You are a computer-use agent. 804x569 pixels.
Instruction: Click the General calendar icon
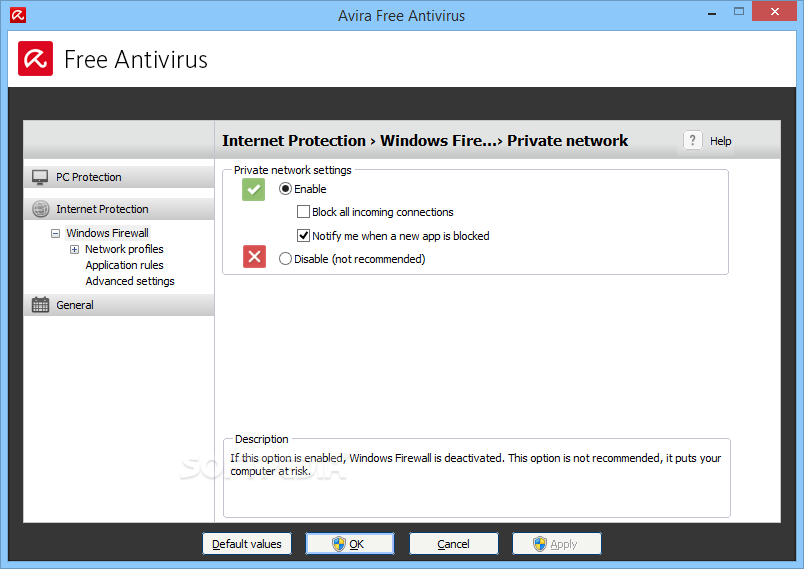40,305
